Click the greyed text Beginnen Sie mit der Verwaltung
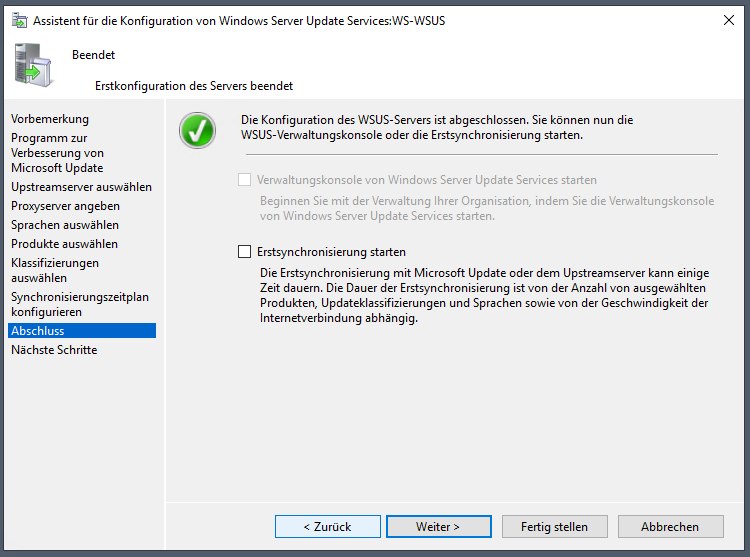Image resolution: width=750 pixels, height=557 pixels. point(487,208)
